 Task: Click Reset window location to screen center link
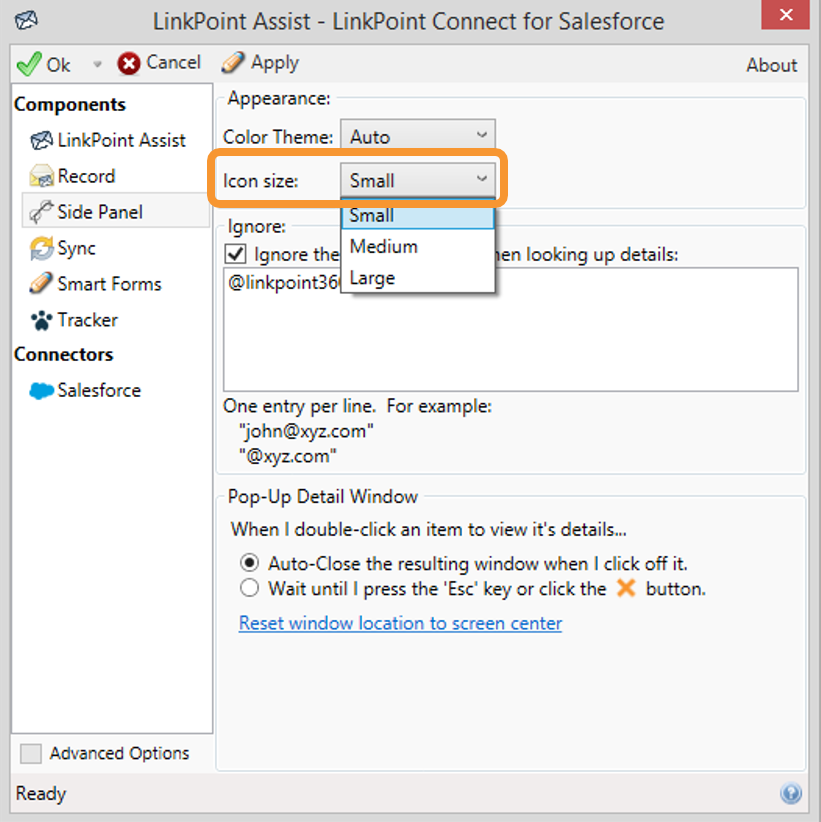tap(401, 623)
